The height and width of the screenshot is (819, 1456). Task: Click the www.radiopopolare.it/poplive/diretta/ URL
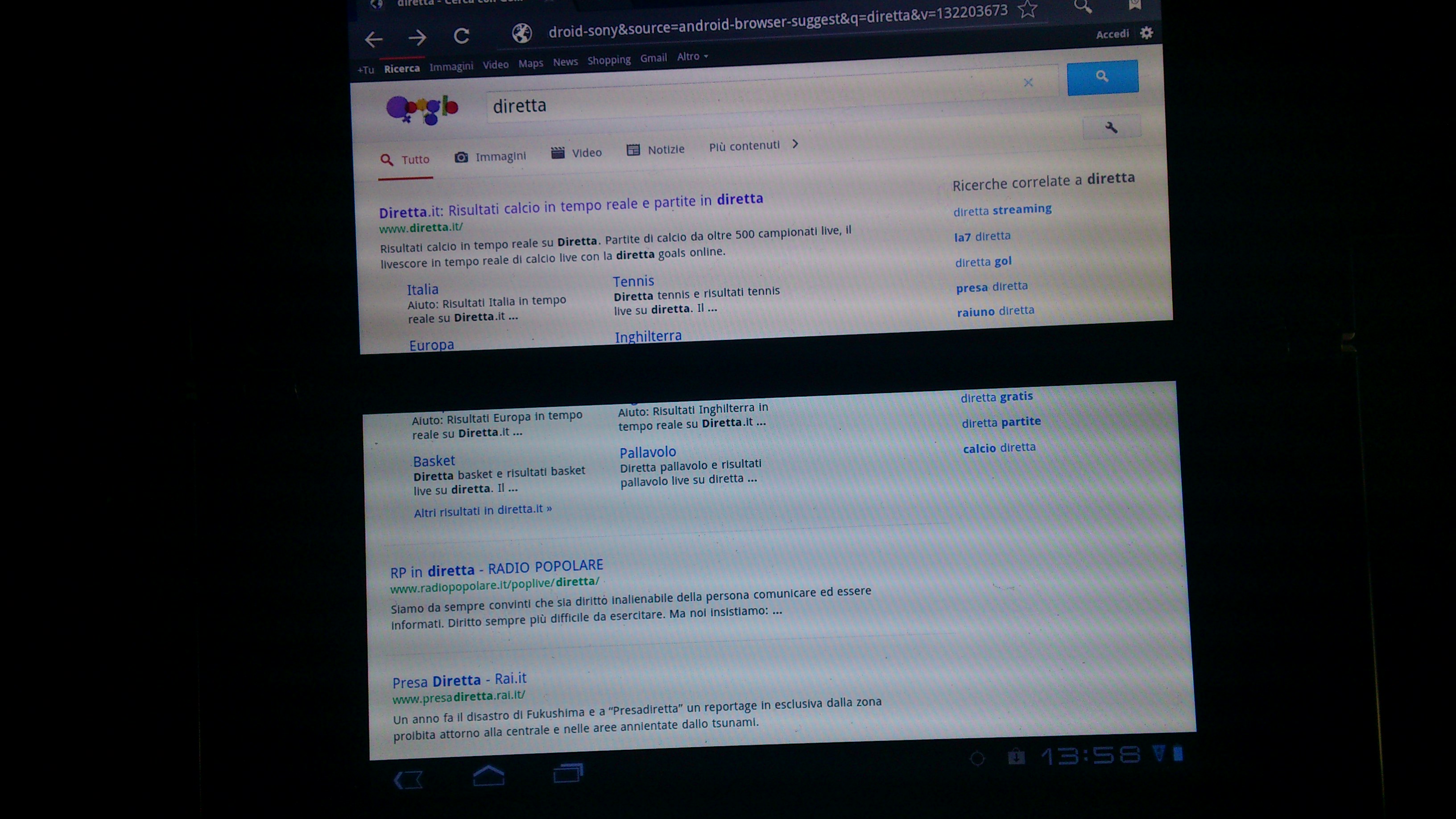[495, 585]
